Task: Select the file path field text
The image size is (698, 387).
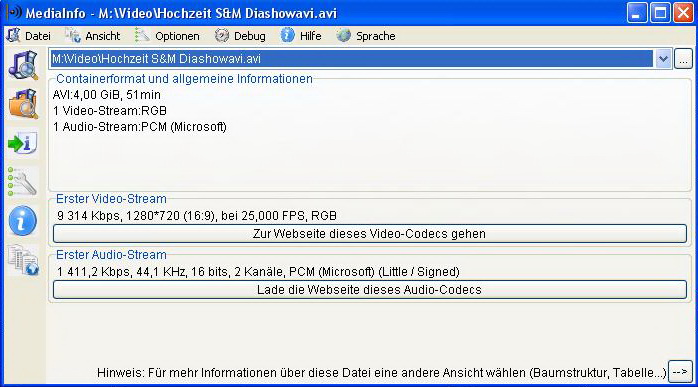Action: point(352,59)
